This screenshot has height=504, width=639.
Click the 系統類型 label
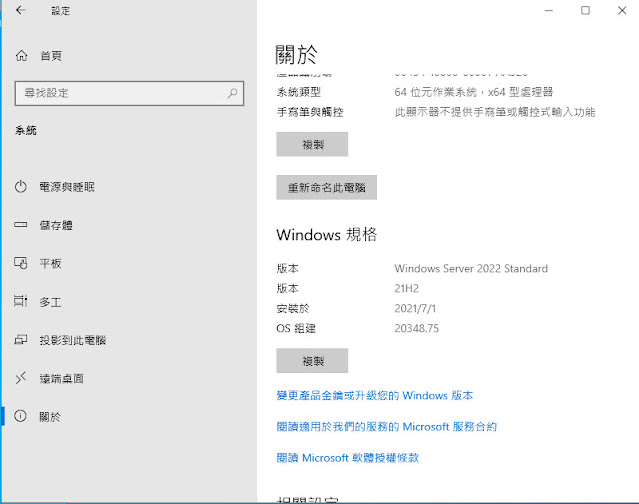[299, 92]
